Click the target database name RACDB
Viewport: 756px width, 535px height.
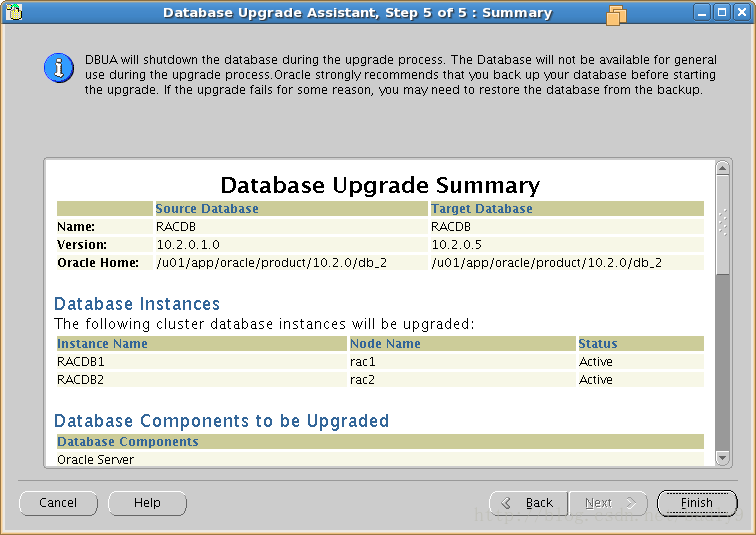451,227
